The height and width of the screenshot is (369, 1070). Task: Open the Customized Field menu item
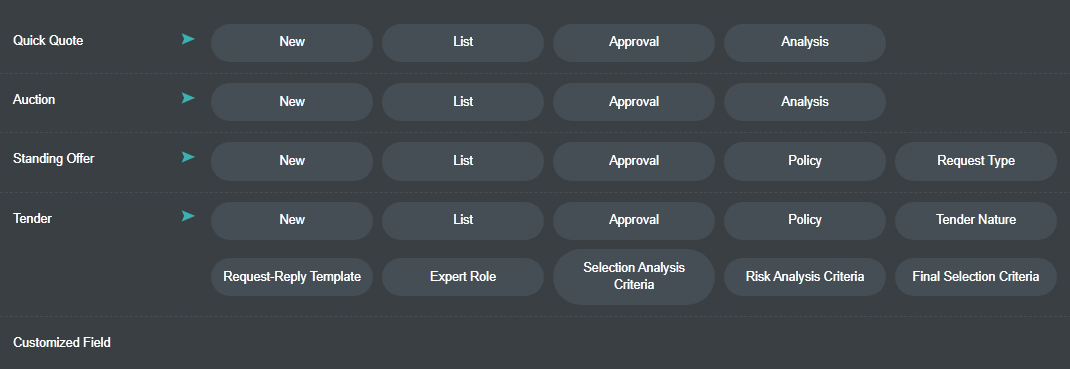pos(62,342)
